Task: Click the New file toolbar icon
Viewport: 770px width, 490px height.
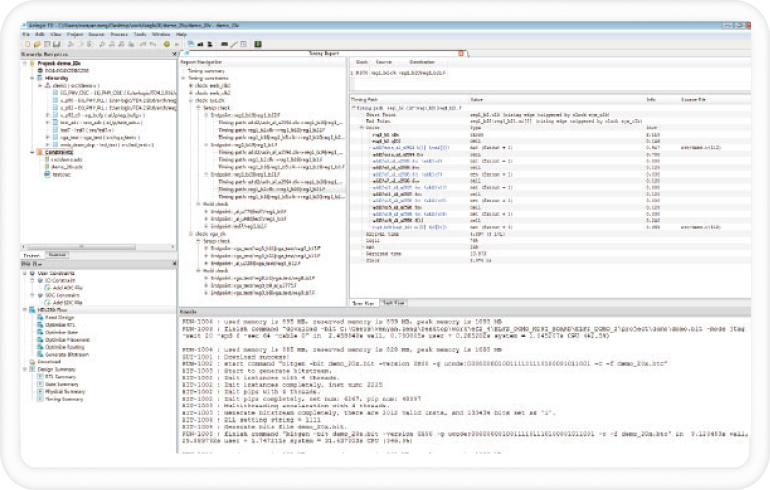Action: [28, 45]
